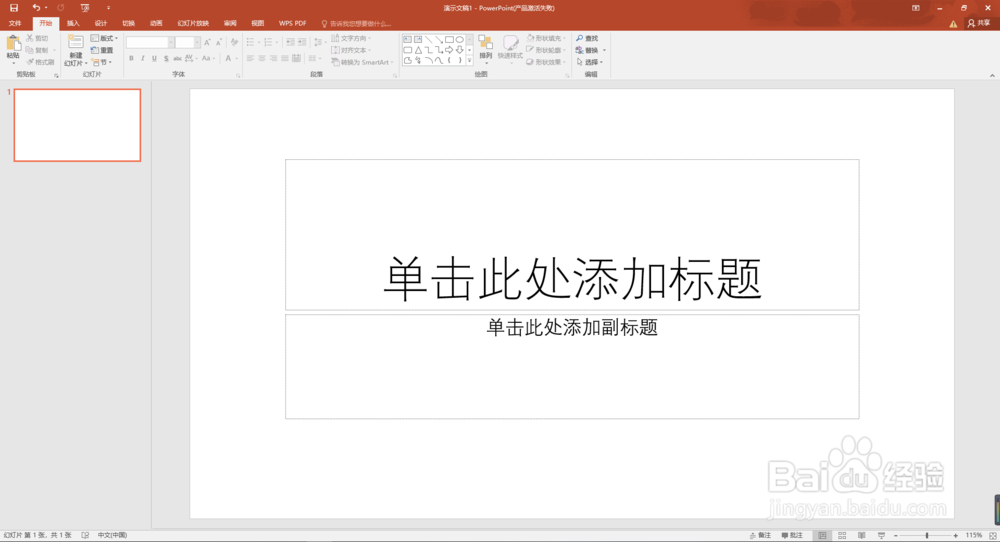The height and width of the screenshot is (542, 1000).
Task: Switch to reading view icon
Action: [x=862, y=536]
